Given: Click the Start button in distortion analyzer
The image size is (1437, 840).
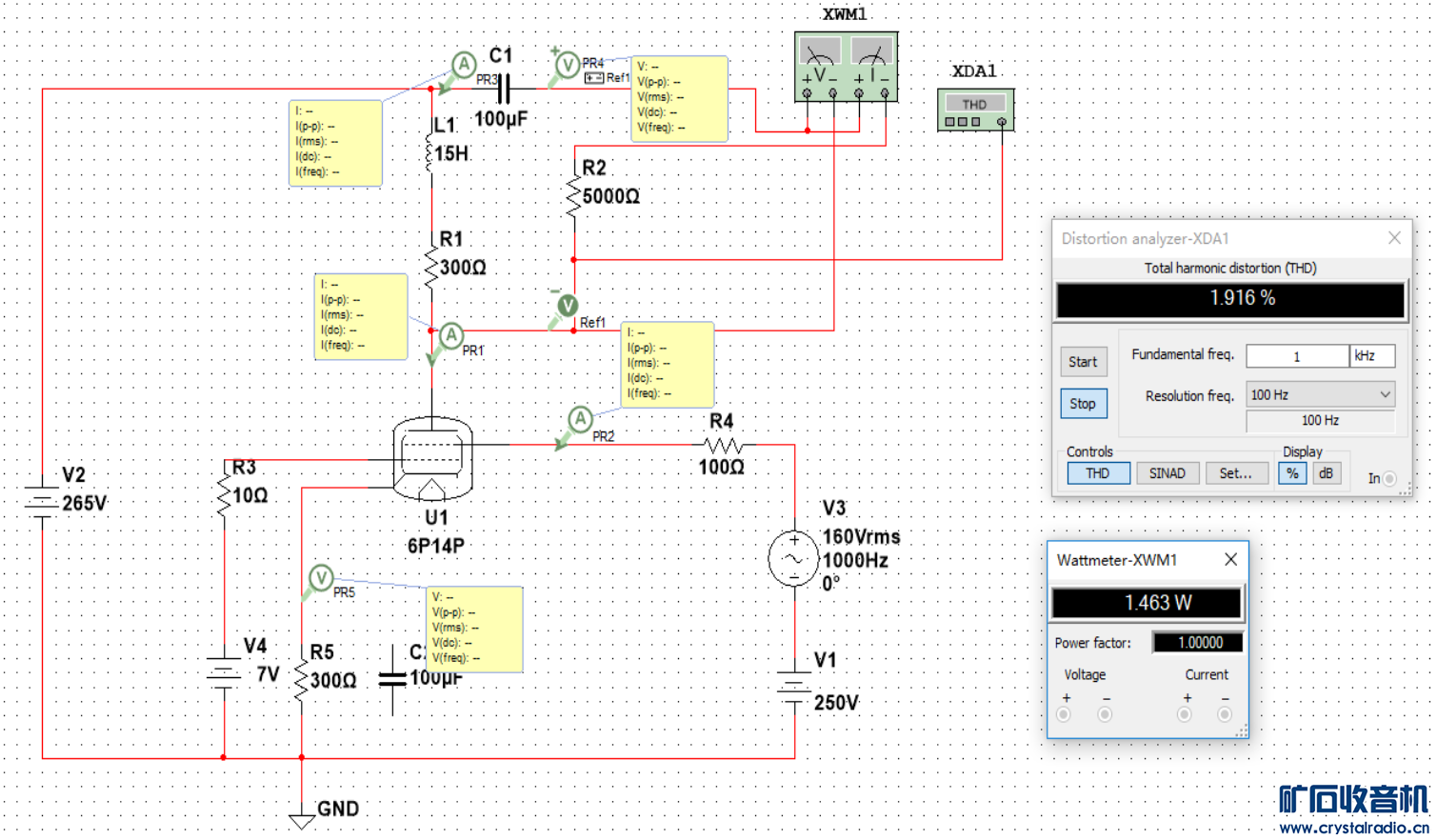Looking at the screenshot, I should (1083, 362).
